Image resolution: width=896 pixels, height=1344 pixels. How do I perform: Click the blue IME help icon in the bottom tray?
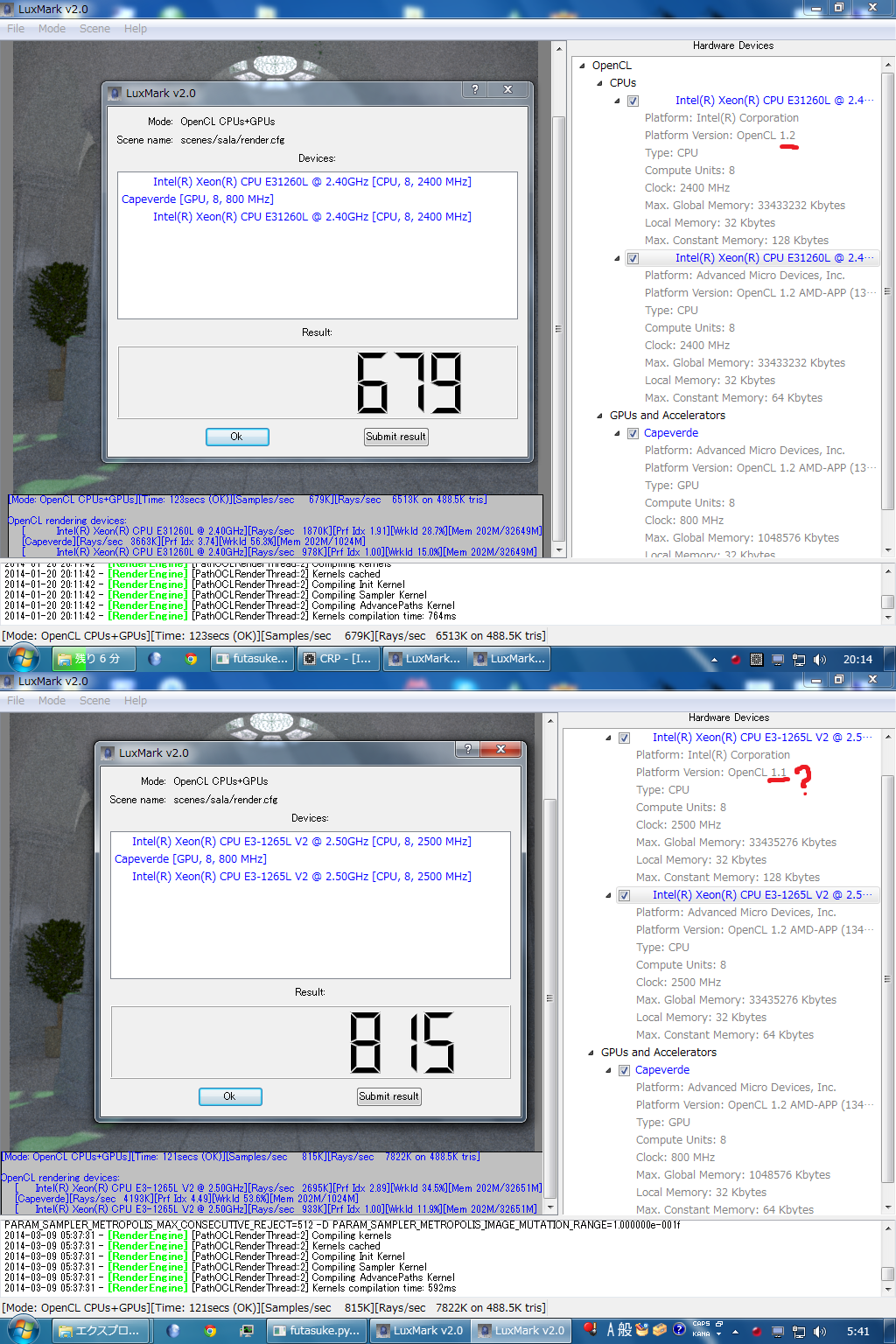click(679, 1330)
